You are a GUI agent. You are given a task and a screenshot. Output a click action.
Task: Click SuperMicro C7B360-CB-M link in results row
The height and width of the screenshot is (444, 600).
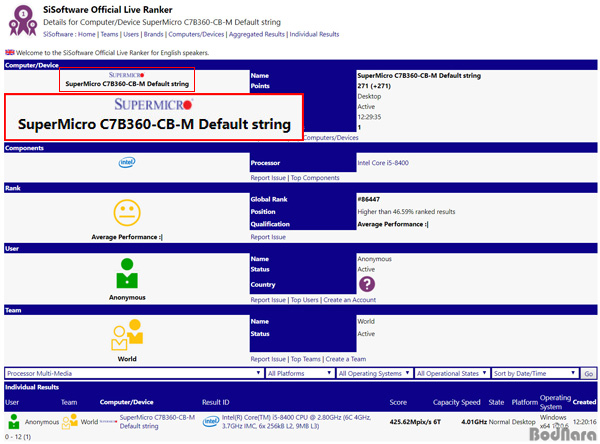(x=157, y=421)
